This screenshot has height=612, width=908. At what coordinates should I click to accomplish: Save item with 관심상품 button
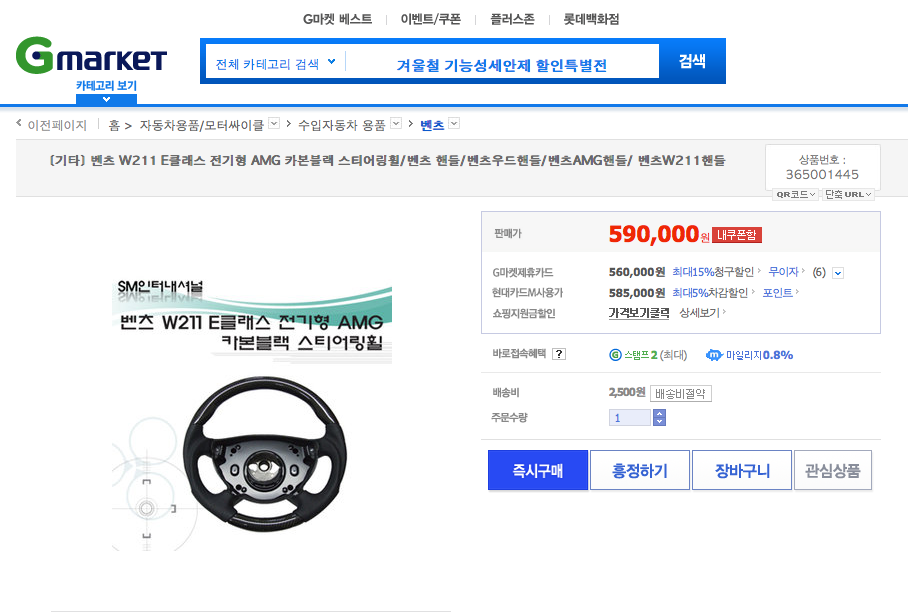coord(833,470)
